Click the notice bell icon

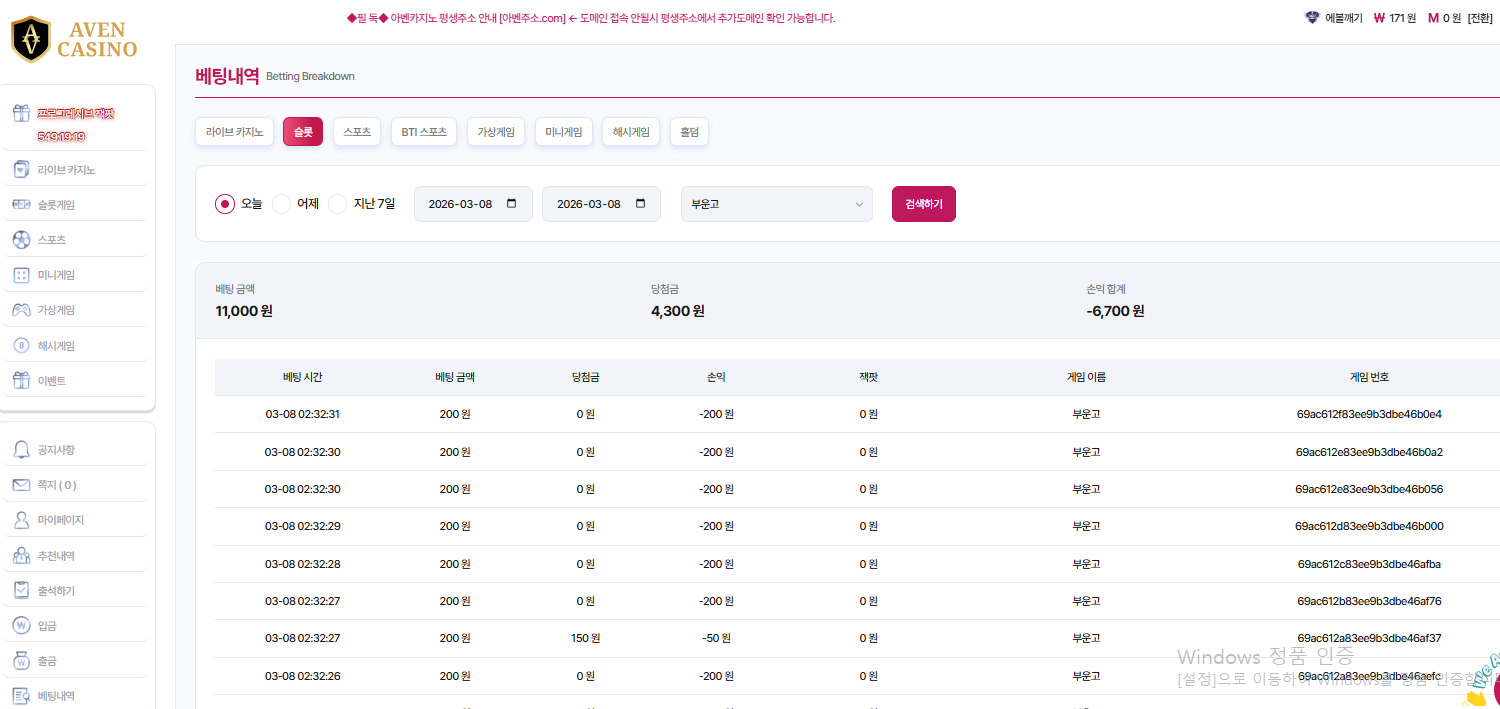(21, 450)
